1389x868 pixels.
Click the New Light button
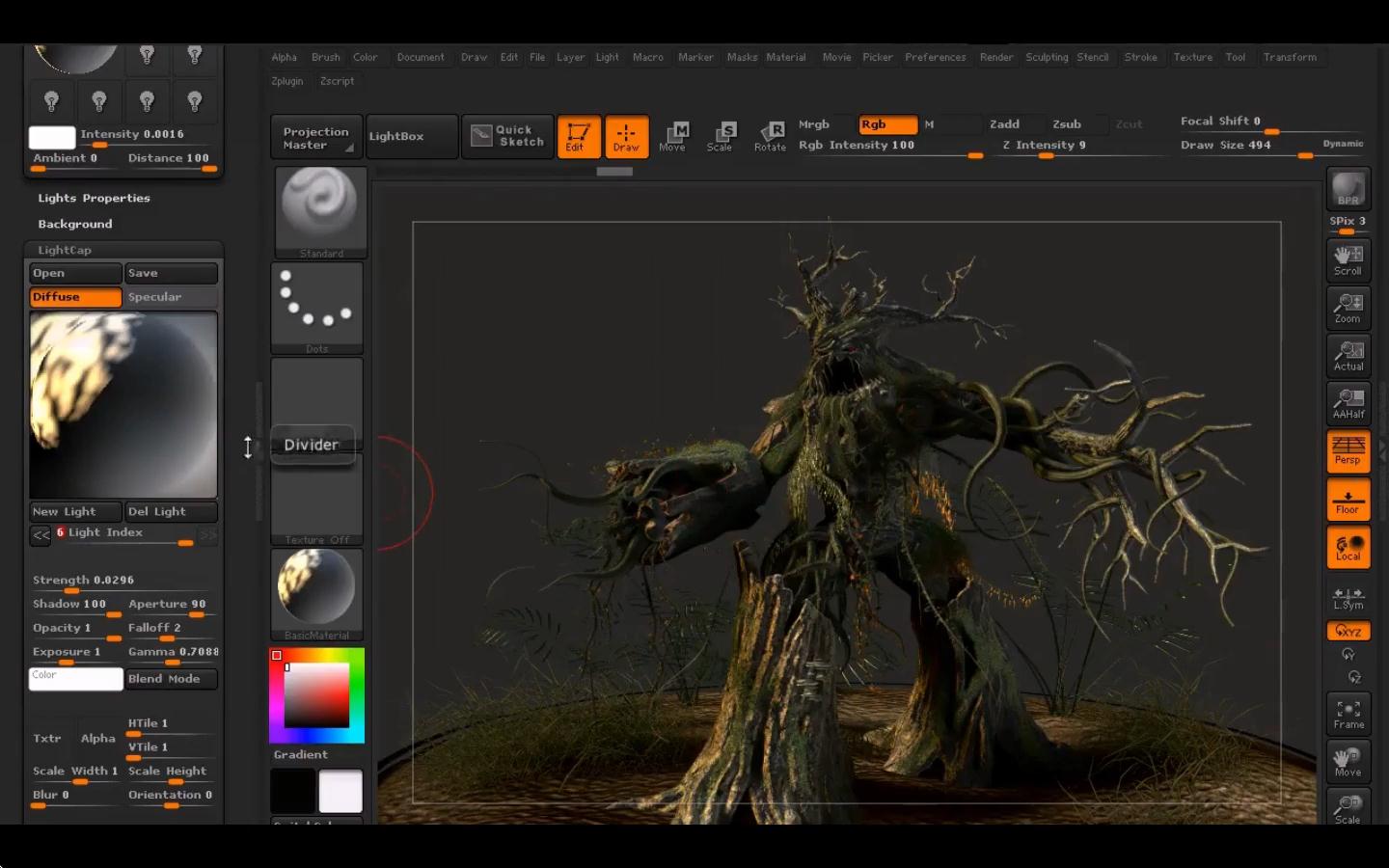coord(75,512)
